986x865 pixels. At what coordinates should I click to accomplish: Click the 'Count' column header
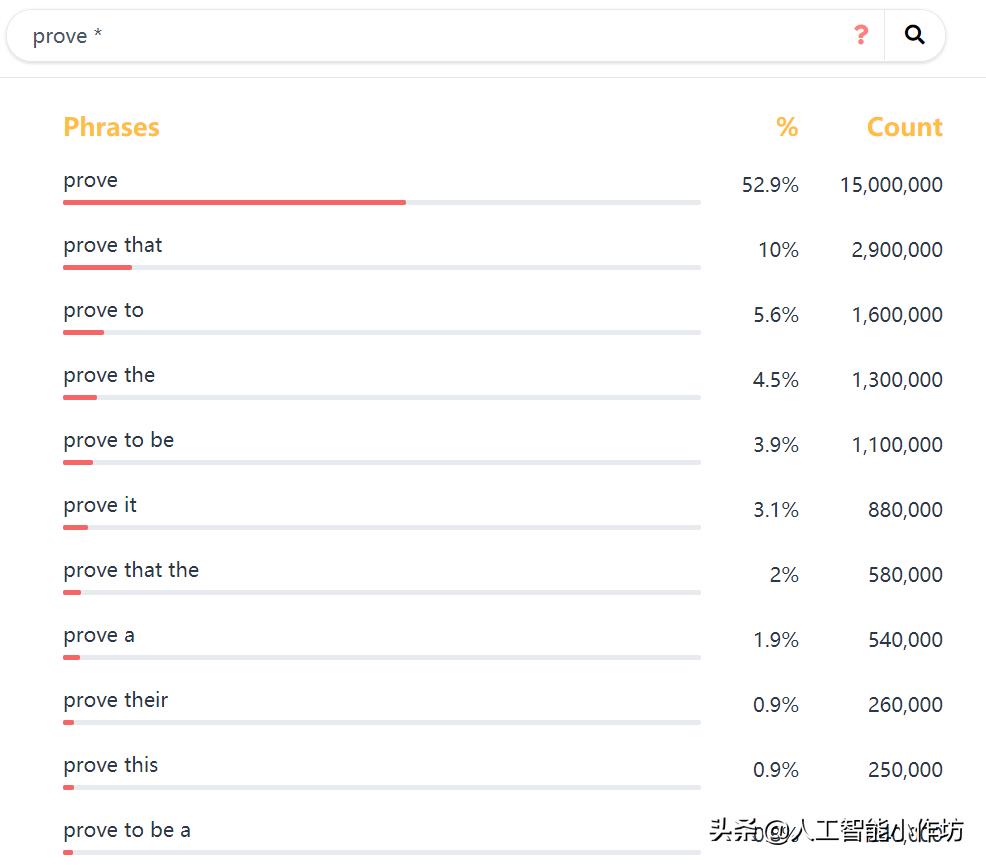(x=904, y=127)
